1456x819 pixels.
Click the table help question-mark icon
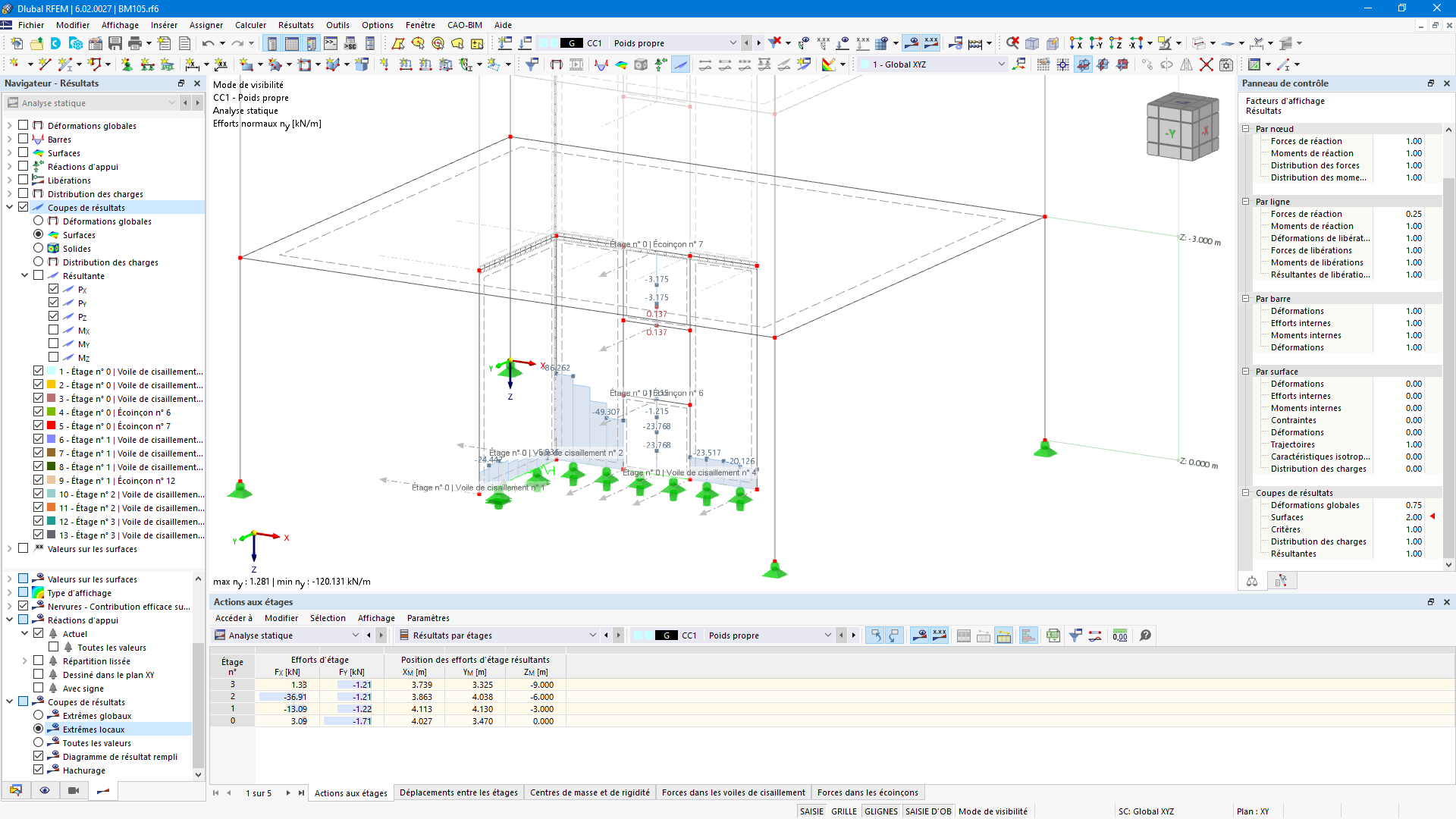tap(1145, 635)
